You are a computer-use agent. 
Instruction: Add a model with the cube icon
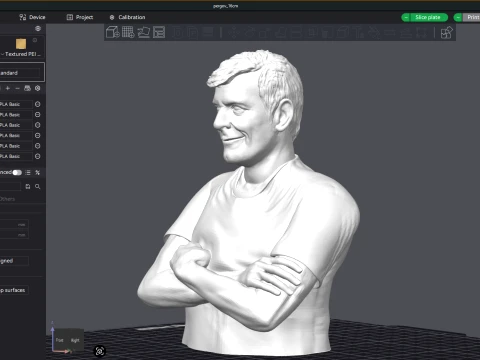pyautogui.click(x=113, y=32)
